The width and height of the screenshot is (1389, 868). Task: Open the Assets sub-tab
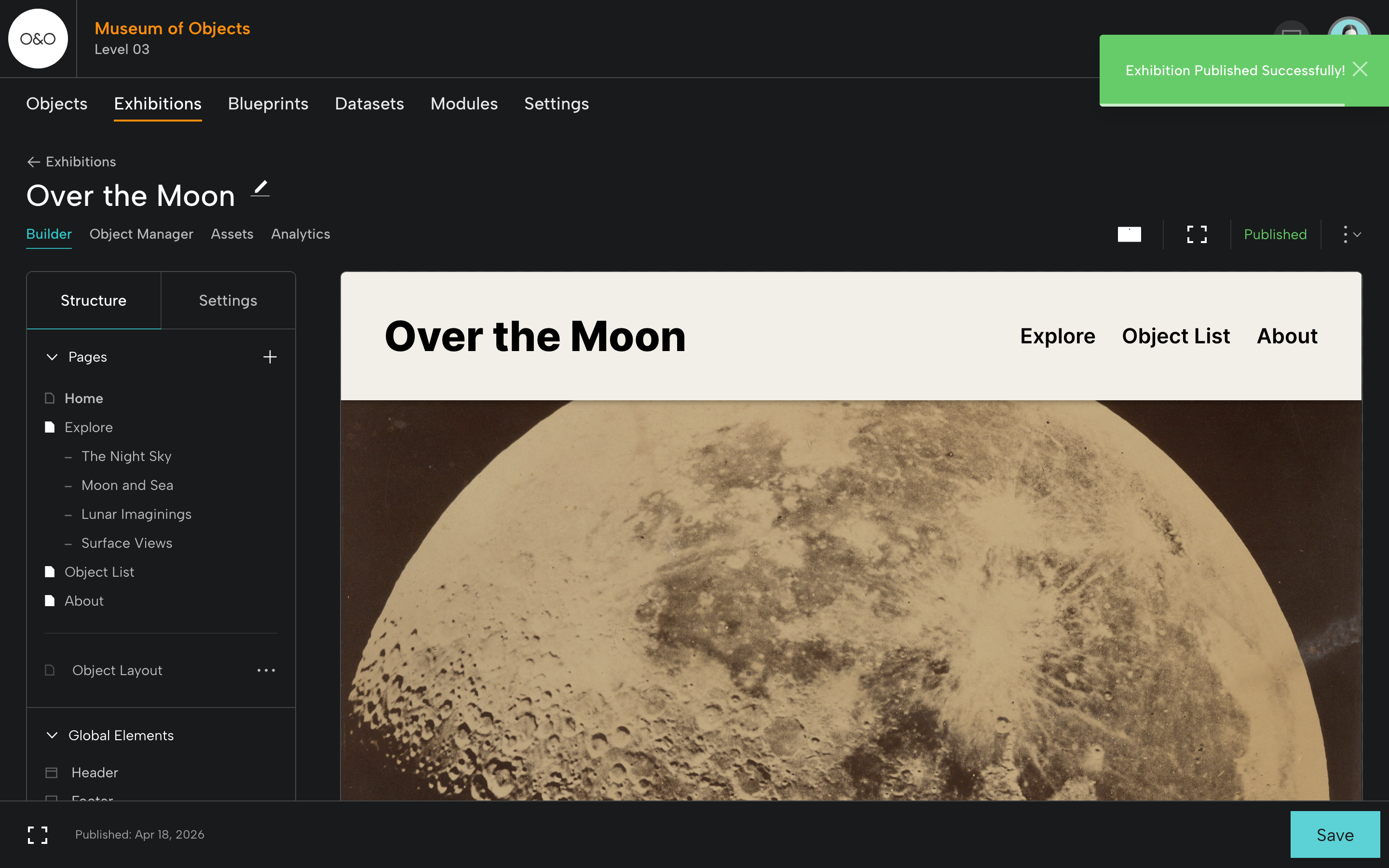[x=232, y=234]
